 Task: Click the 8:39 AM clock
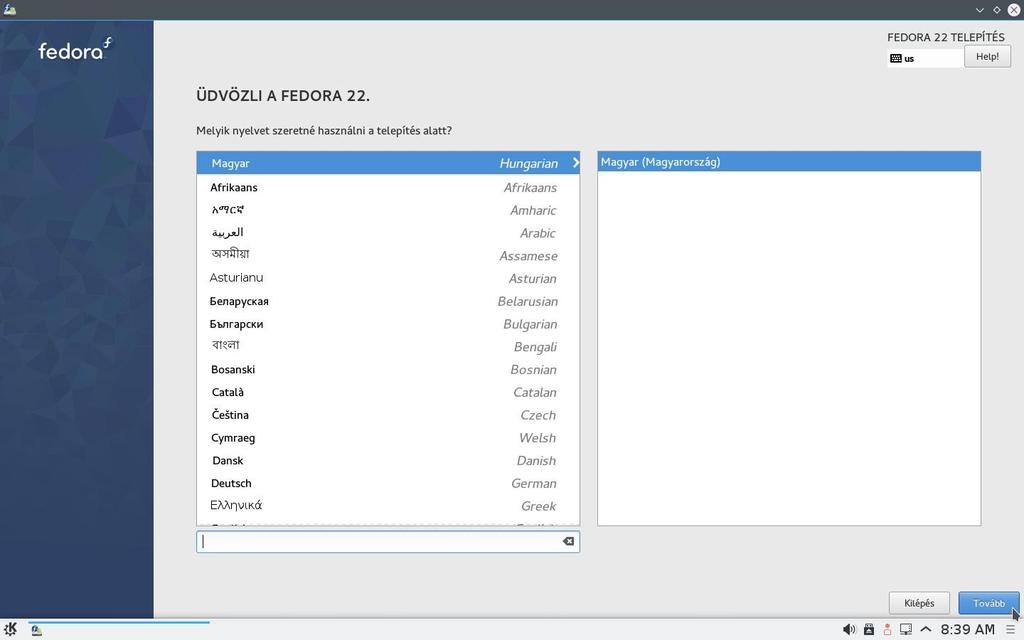pos(968,630)
